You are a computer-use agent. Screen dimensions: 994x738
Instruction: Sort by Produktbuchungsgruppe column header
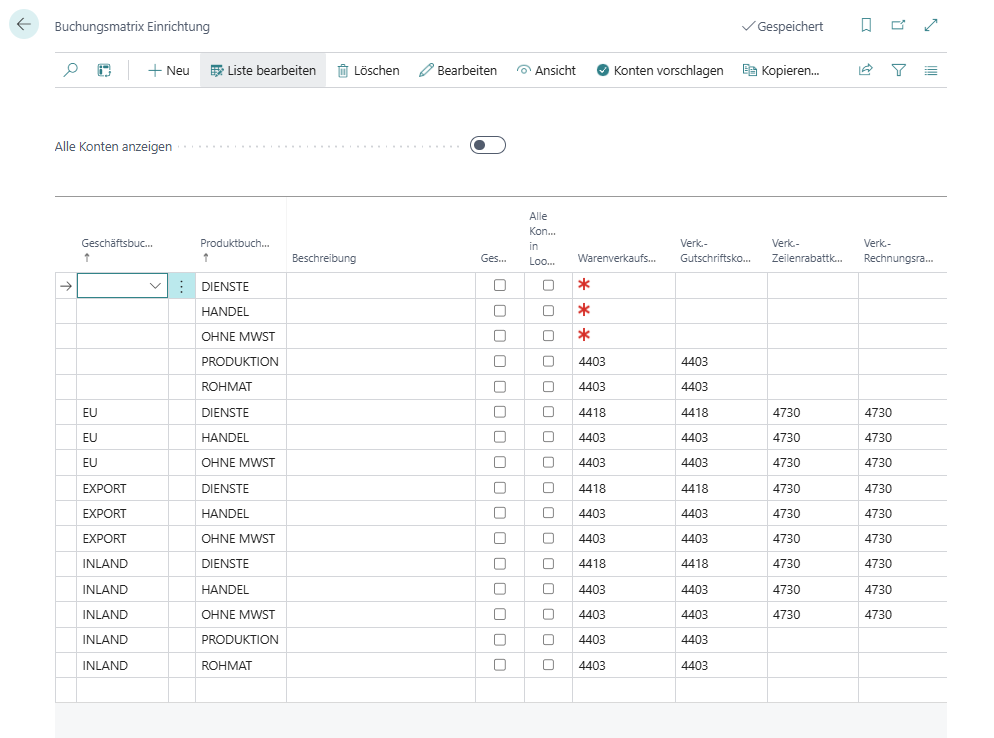point(237,243)
